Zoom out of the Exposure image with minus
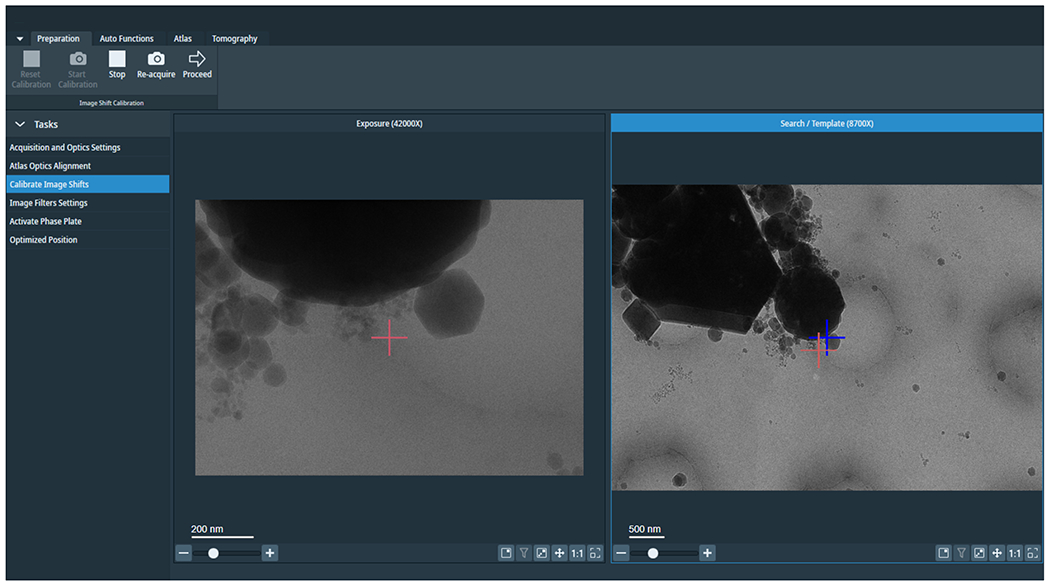The height and width of the screenshot is (585, 1050). pos(184,553)
